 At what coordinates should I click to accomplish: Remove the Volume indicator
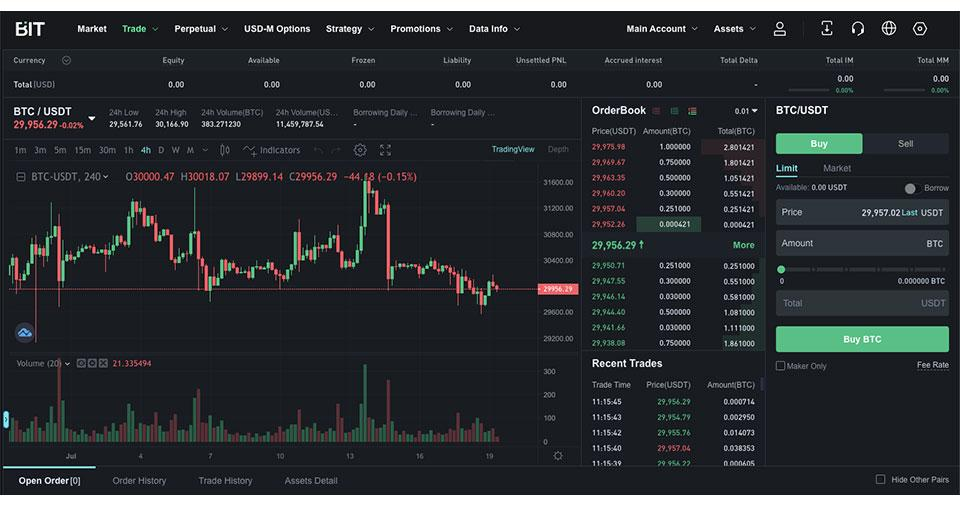click(x=103, y=363)
